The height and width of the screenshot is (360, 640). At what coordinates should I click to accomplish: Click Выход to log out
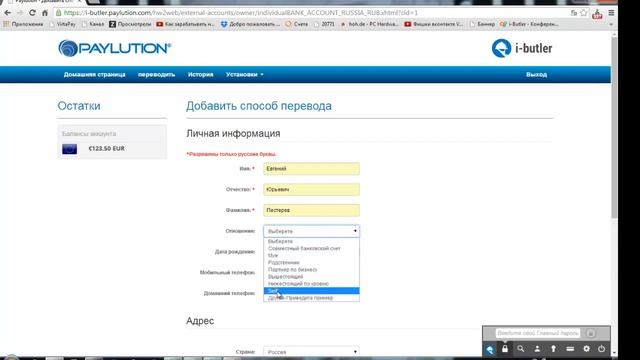[536, 75]
